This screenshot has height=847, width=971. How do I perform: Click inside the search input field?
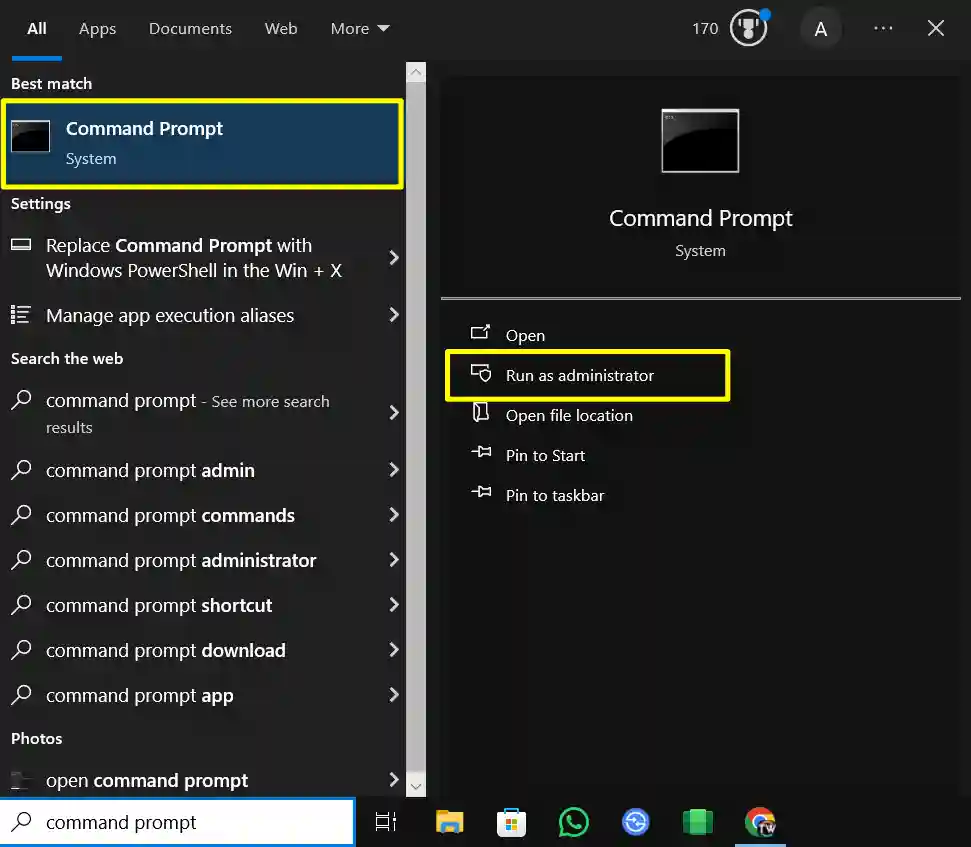tap(180, 821)
